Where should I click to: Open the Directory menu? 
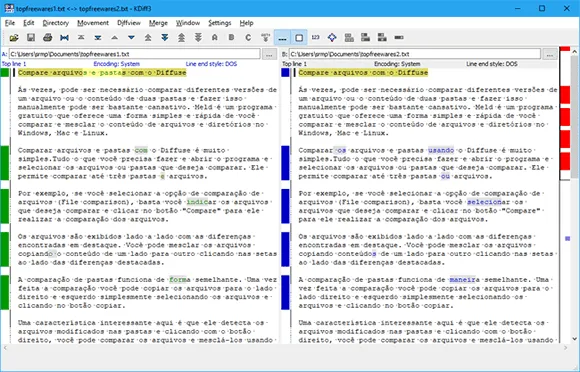[x=55, y=23]
